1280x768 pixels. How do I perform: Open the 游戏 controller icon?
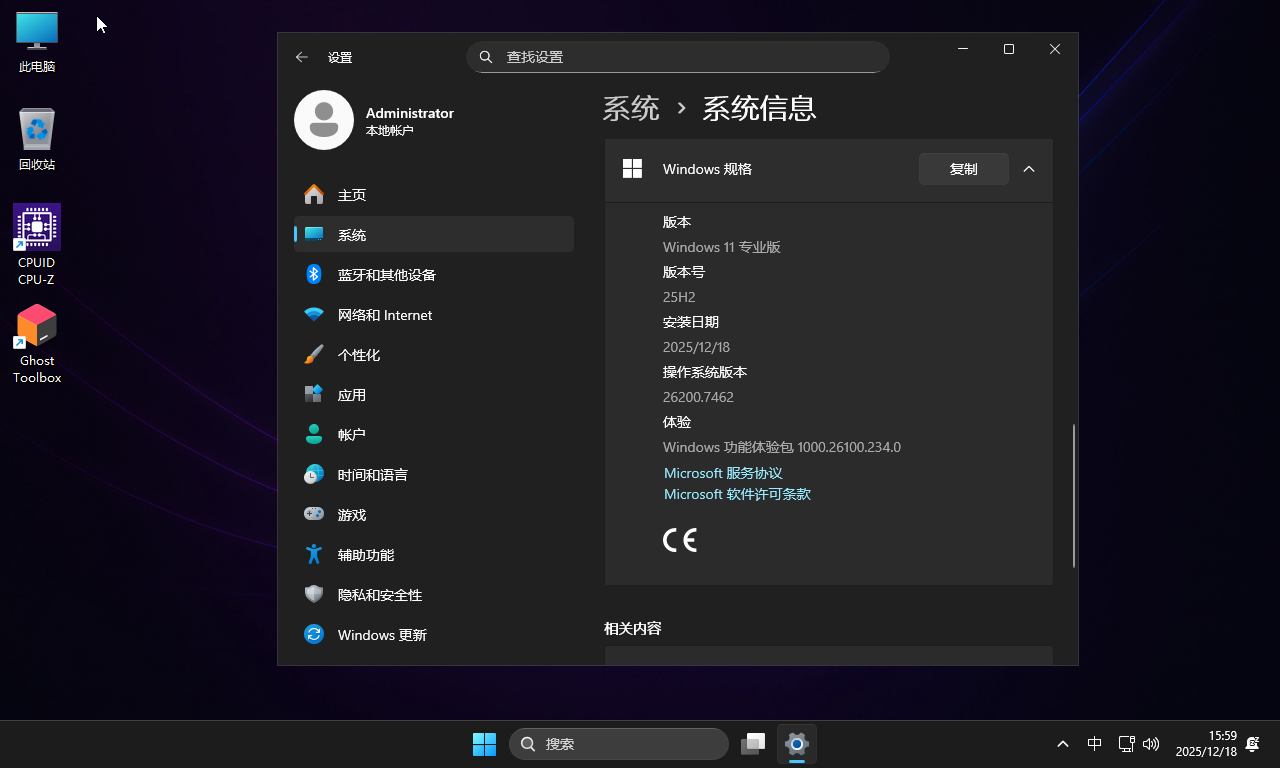[x=314, y=515]
